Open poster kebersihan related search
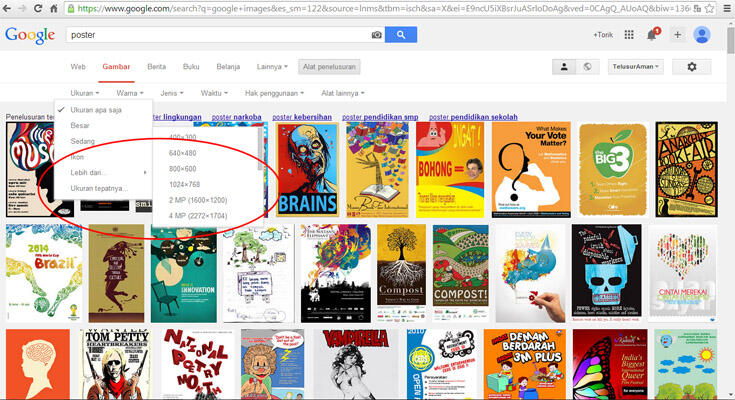 (302, 117)
